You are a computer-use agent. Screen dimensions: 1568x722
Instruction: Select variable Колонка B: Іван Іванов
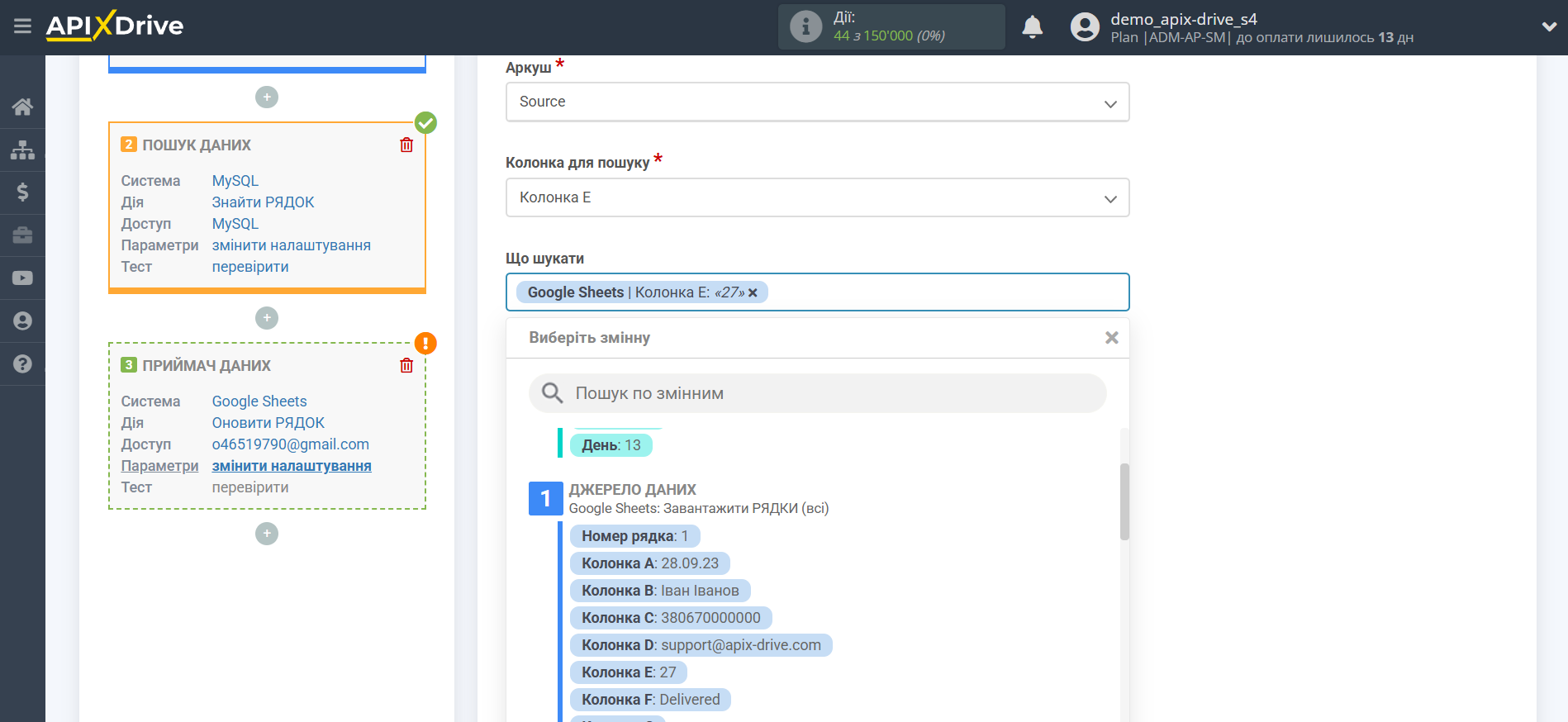[660, 591]
